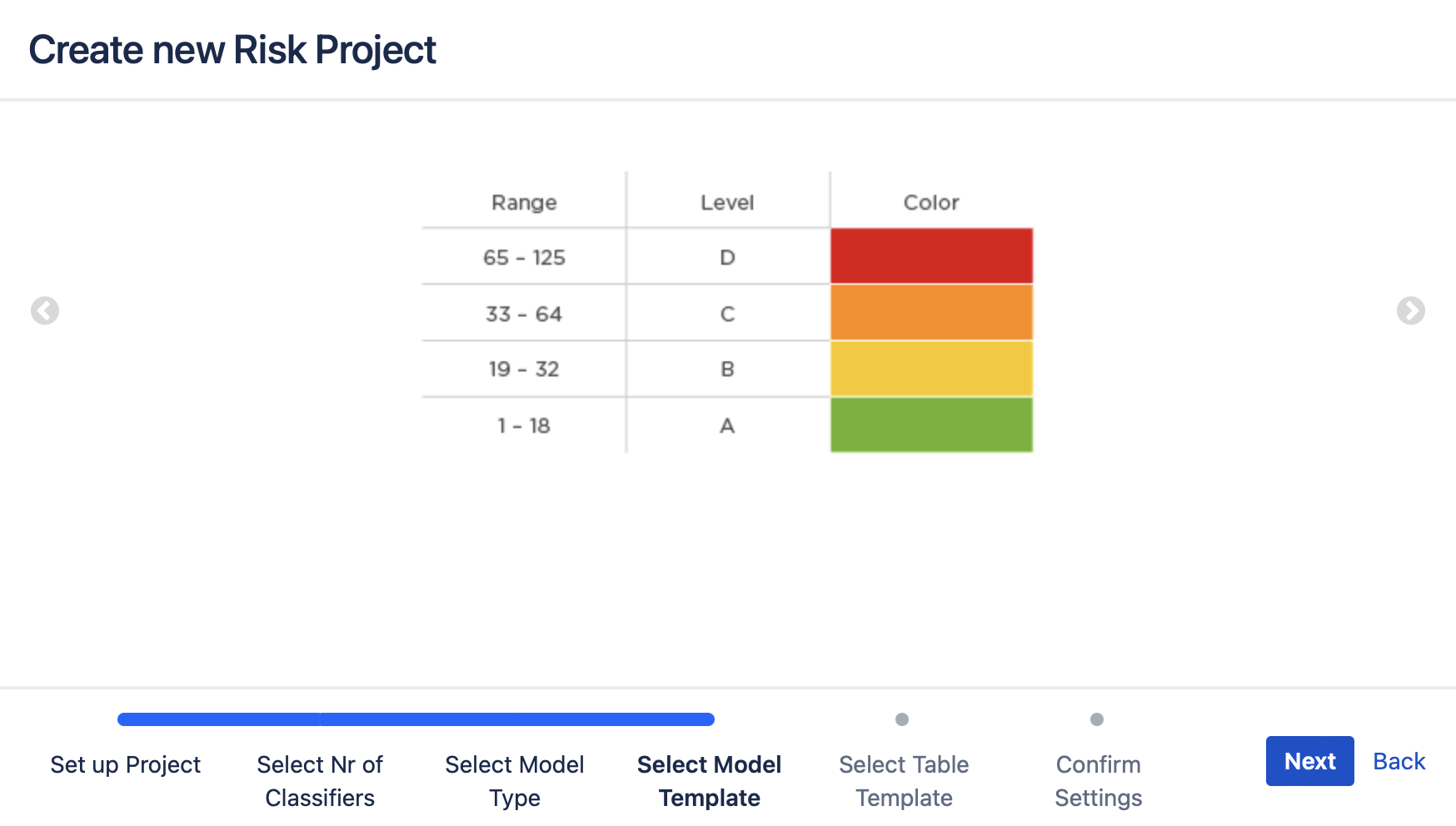Screen dimensions: 1456x826
Task: Select the orange Level C color swatch
Action: coord(930,313)
